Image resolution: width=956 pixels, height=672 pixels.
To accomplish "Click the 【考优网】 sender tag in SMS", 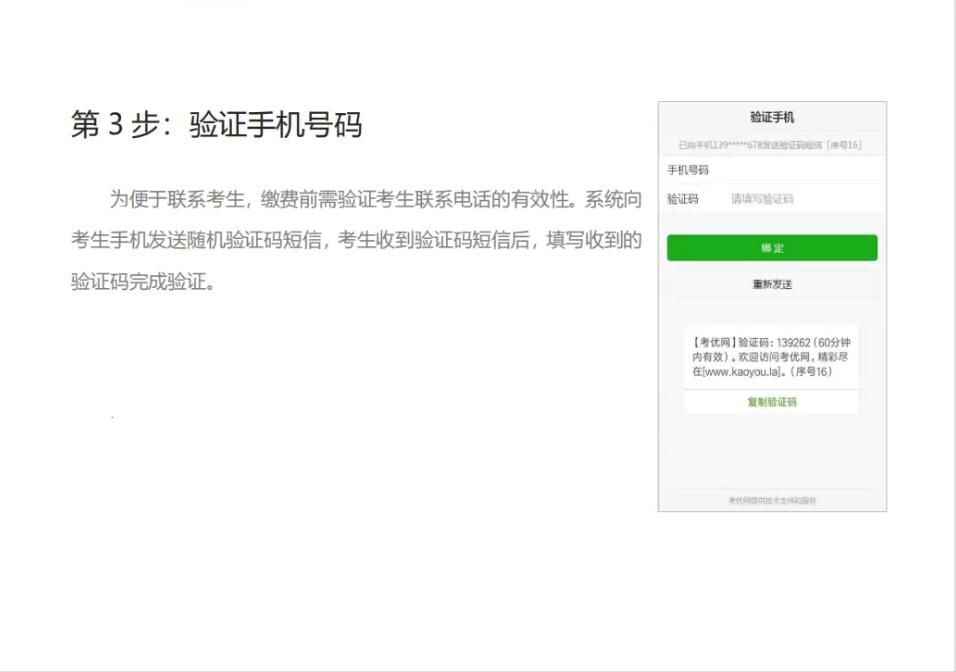I will pos(714,341).
